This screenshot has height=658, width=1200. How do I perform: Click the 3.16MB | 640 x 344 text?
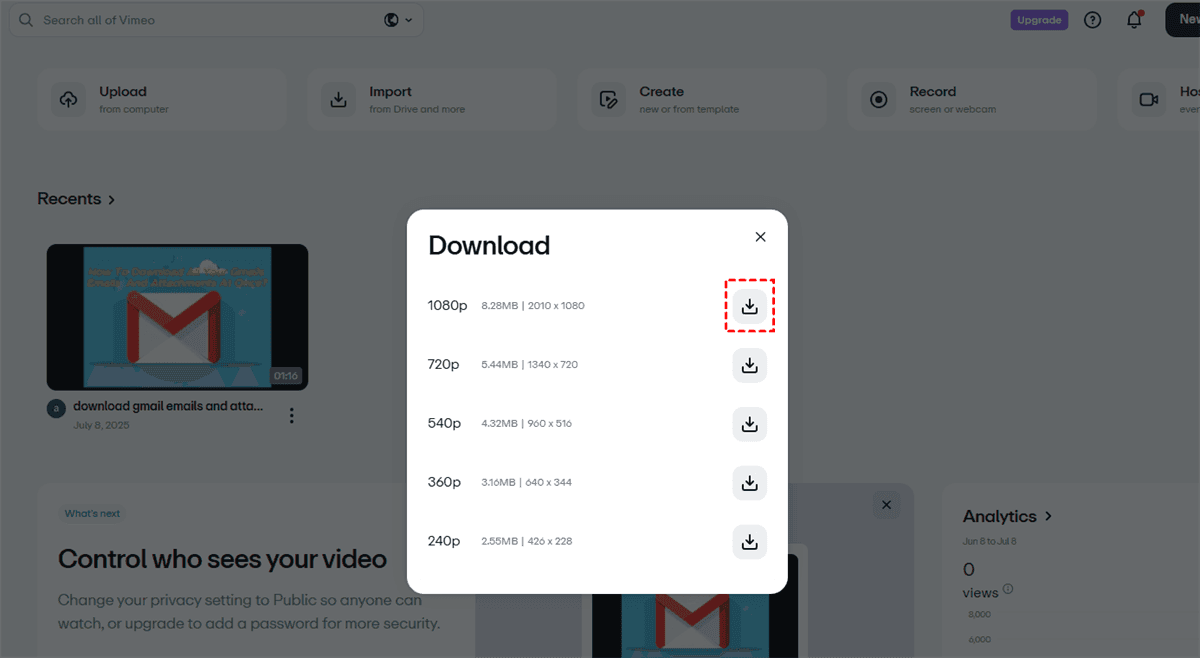coord(525,483)
